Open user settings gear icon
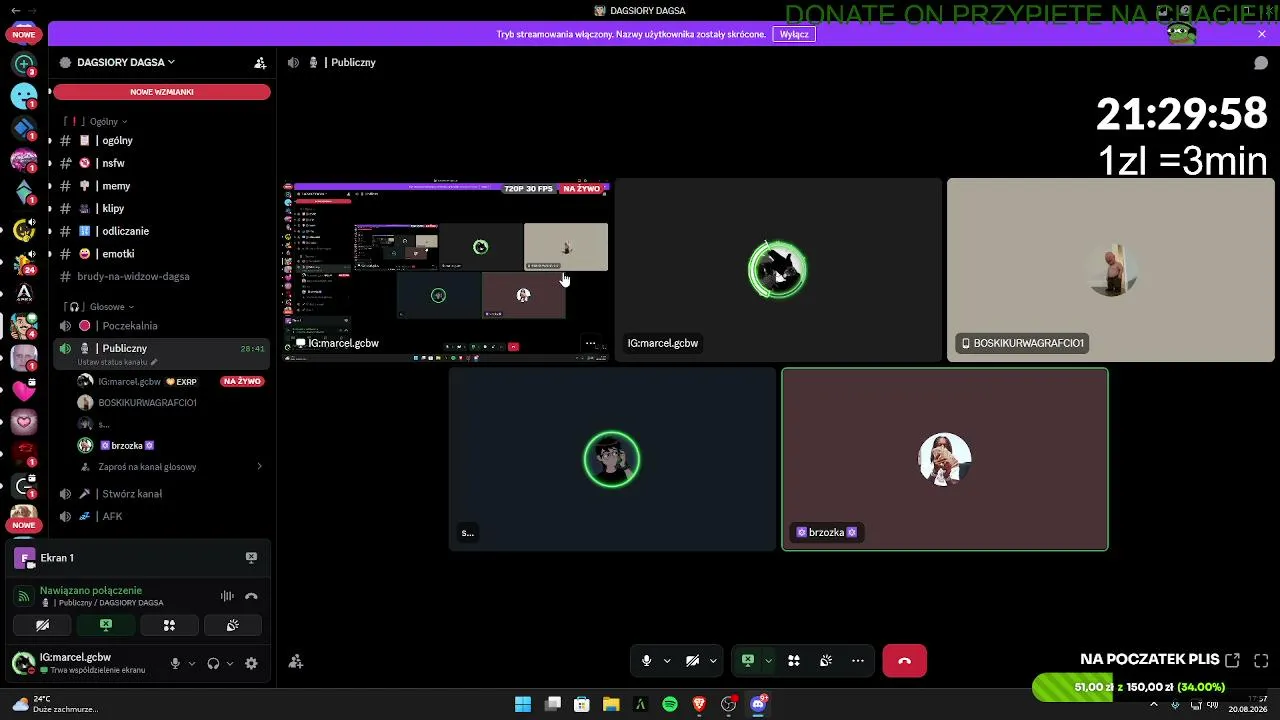 point(251,663)
